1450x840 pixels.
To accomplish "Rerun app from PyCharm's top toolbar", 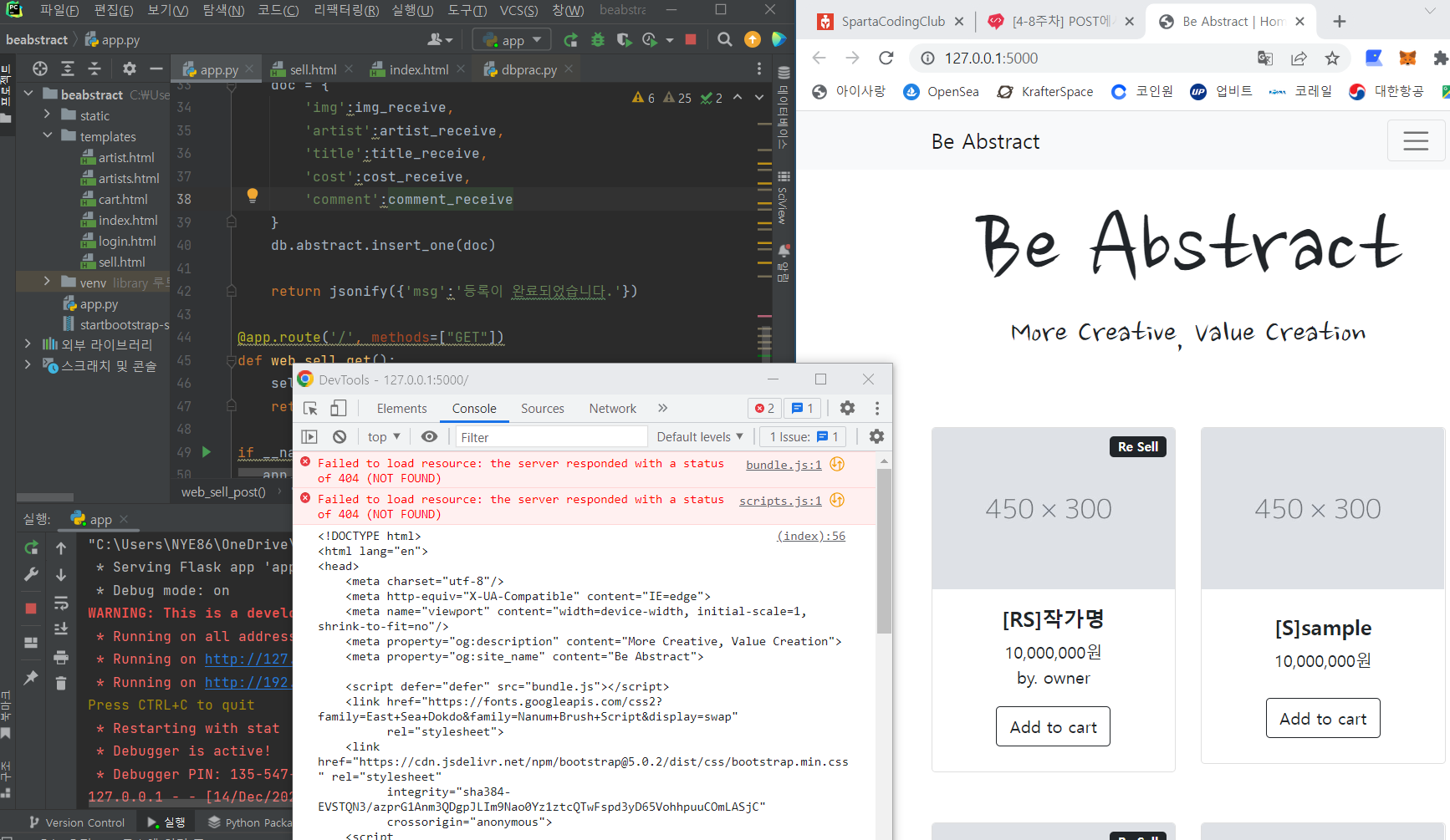I will tap(571, 39).
